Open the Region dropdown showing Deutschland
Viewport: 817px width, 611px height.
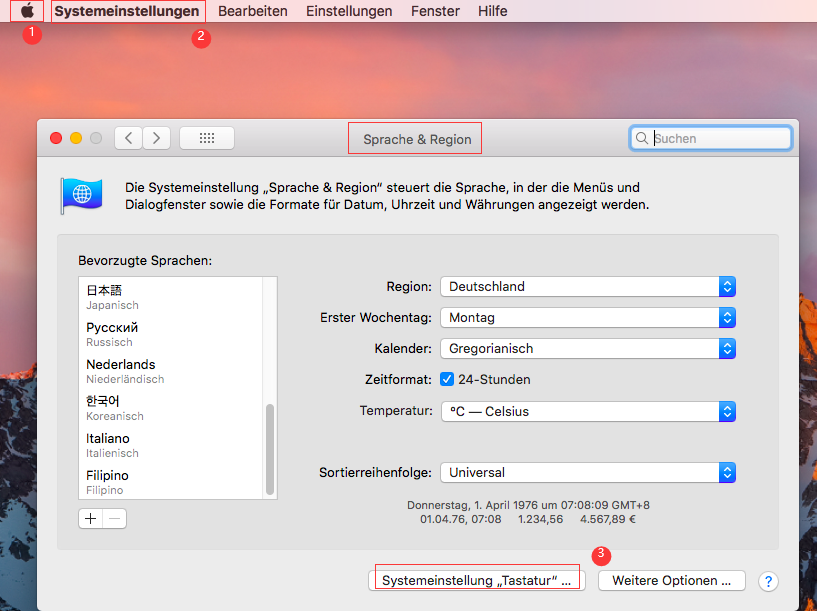coord(588,286)
